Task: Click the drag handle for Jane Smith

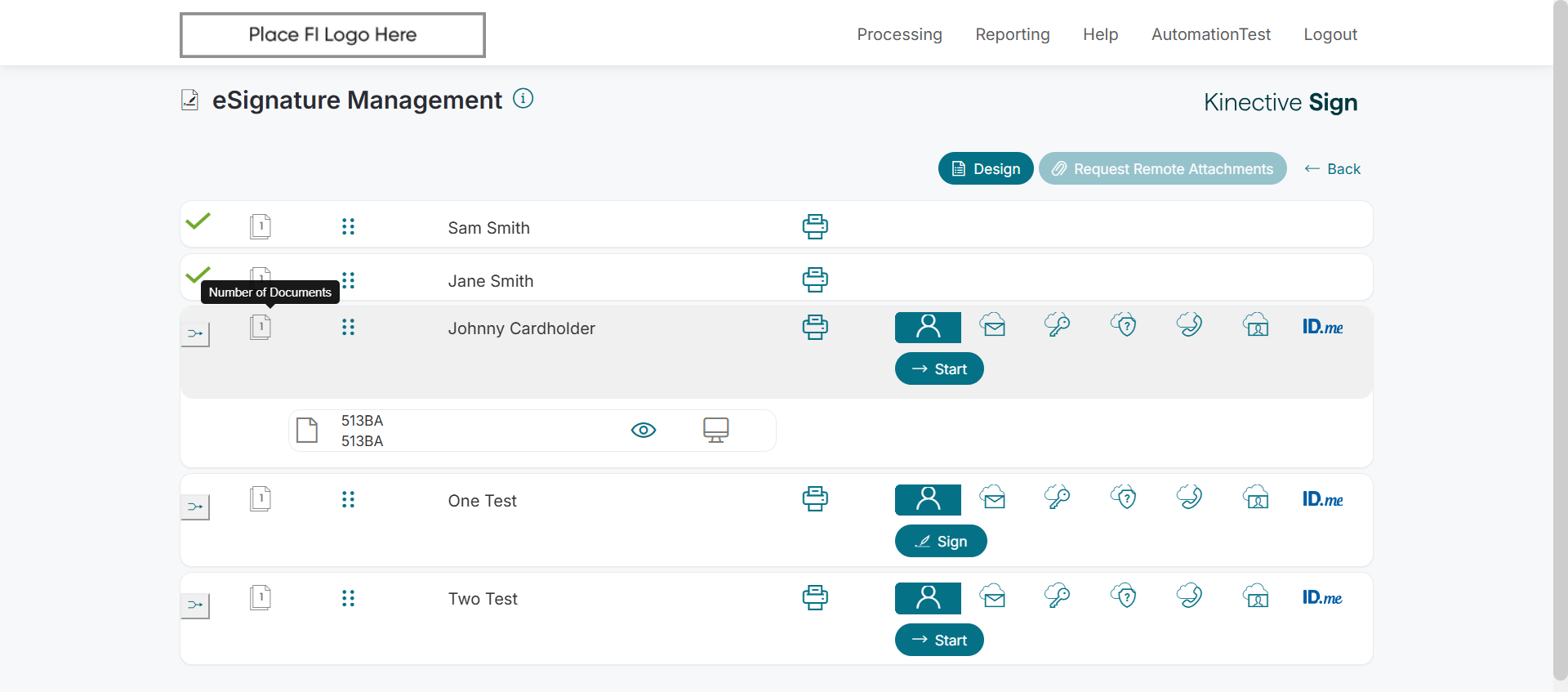Action: [x=349, y=280]
